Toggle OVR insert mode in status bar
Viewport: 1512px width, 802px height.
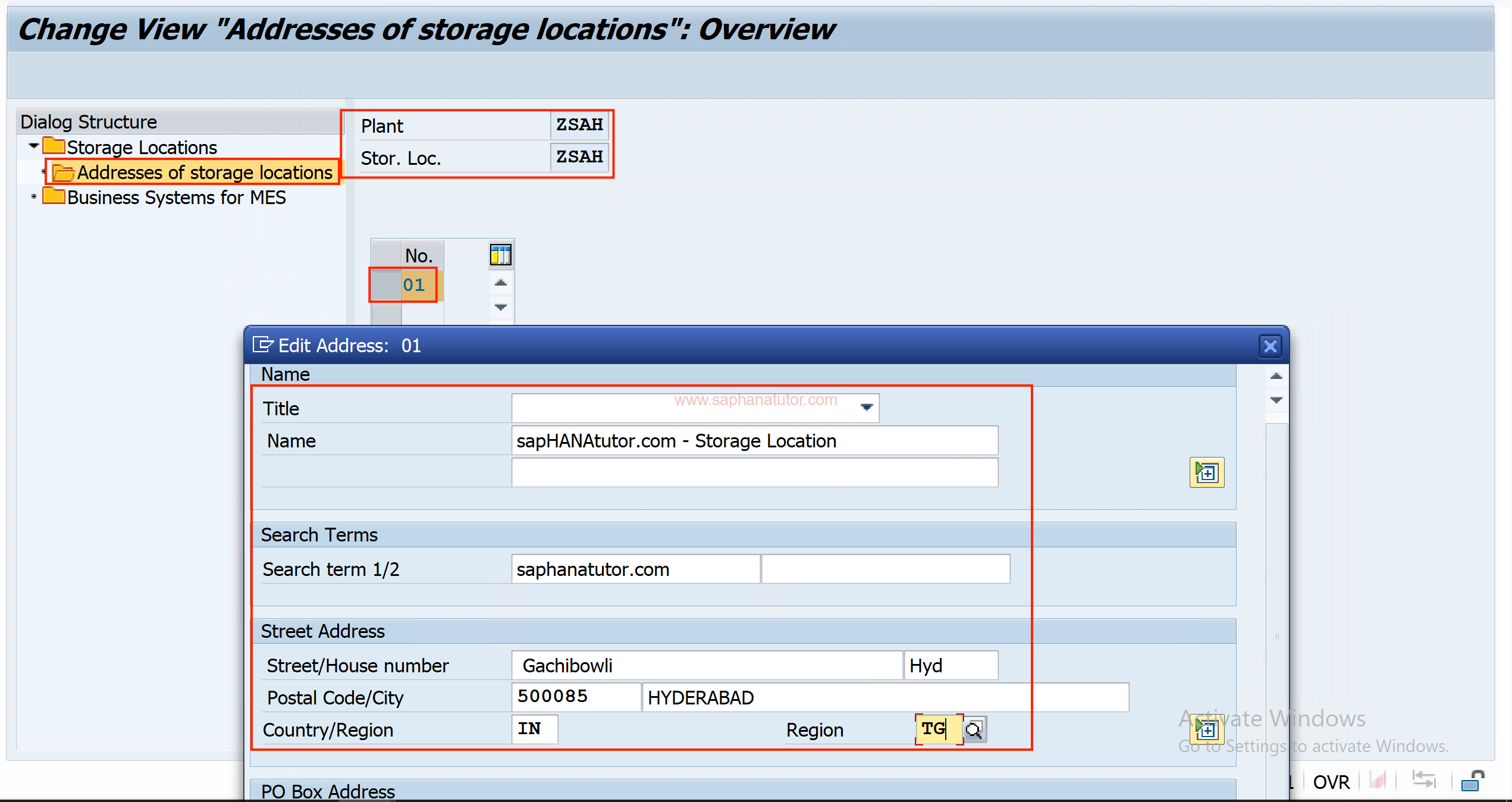[x=1331, y=782]
